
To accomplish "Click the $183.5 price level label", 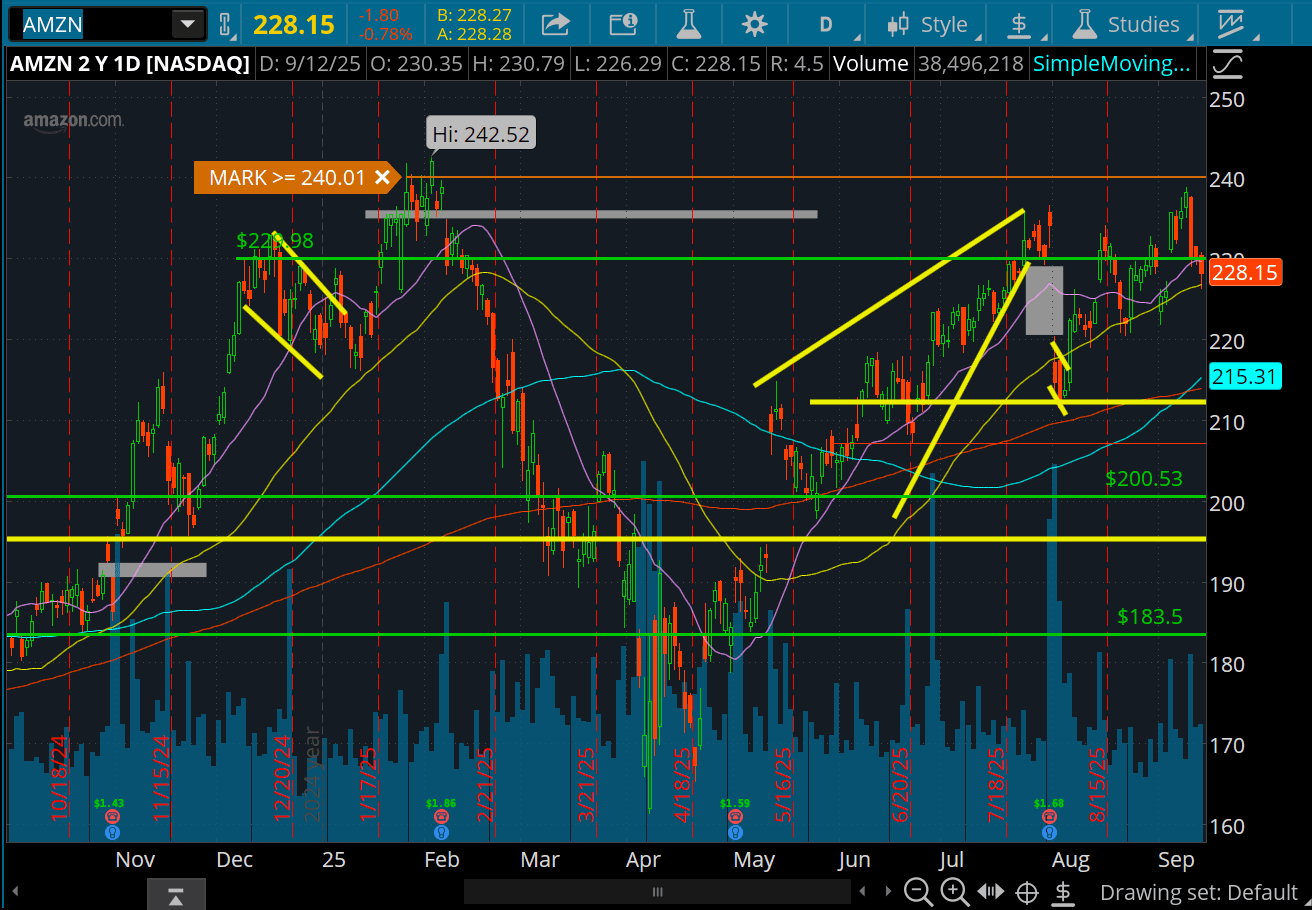I will tap(1150, 616).
